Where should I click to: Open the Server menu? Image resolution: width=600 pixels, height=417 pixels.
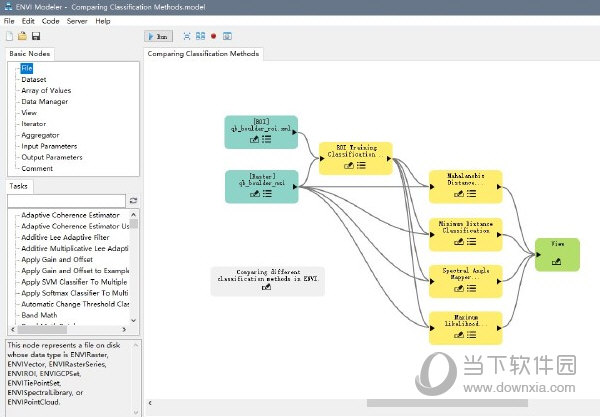[77, 21]
